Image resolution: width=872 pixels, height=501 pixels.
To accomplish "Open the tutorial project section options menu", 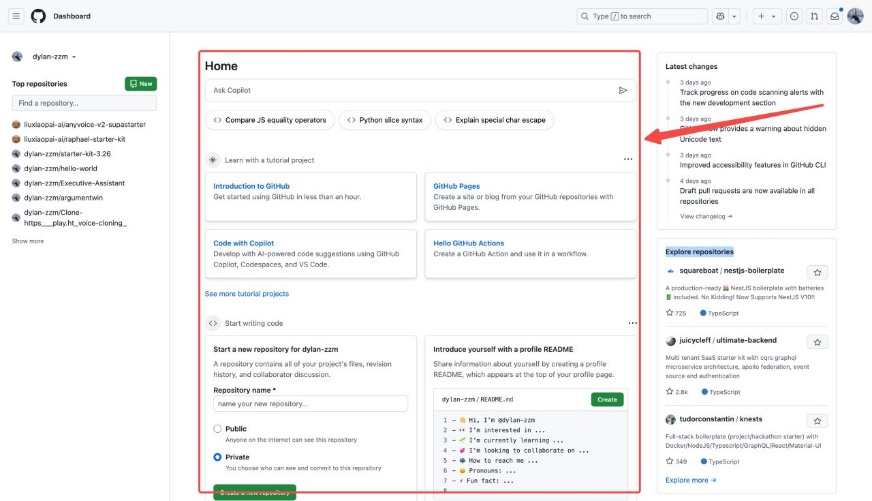I will pos(628,159).
